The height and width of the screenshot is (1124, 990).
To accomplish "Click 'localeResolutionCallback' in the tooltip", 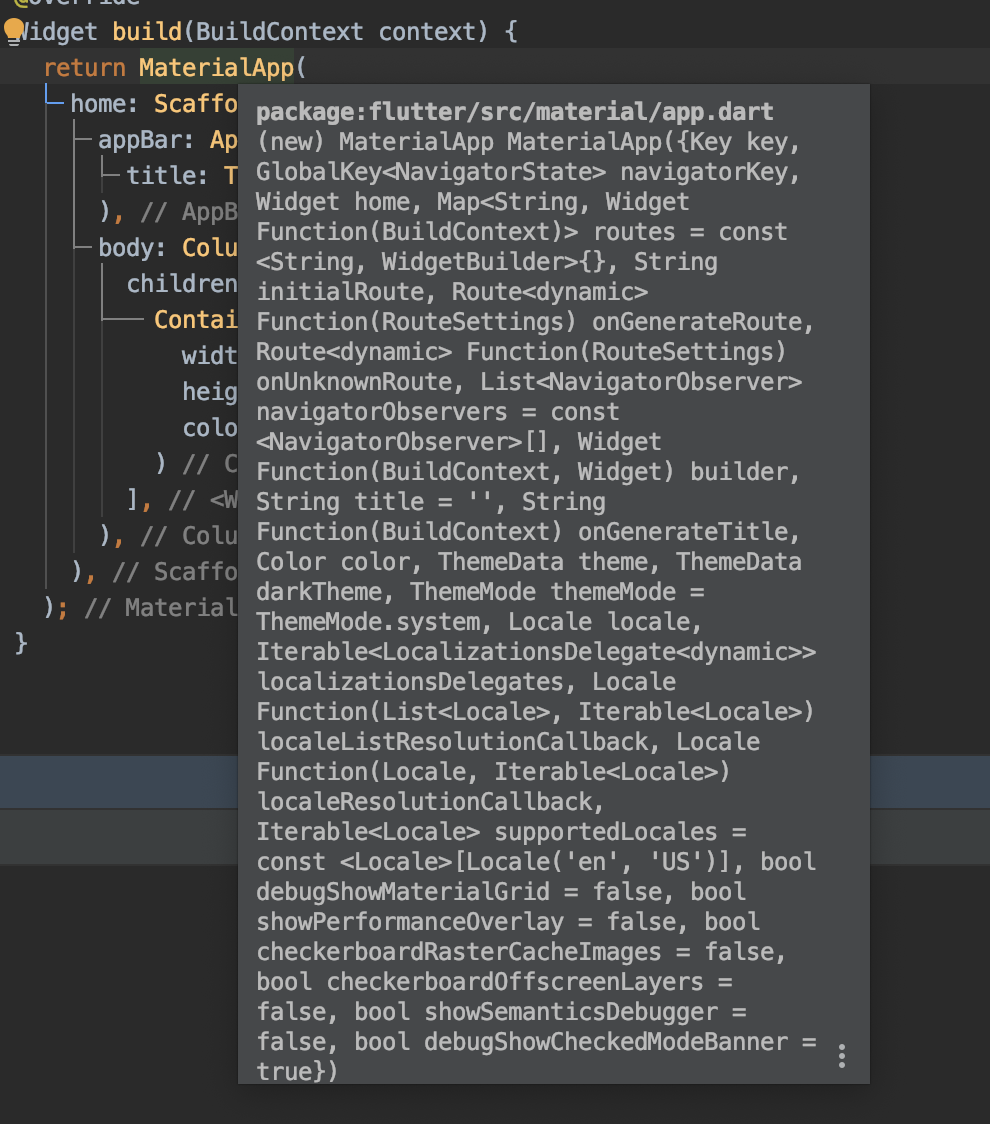I will (425, 801).
